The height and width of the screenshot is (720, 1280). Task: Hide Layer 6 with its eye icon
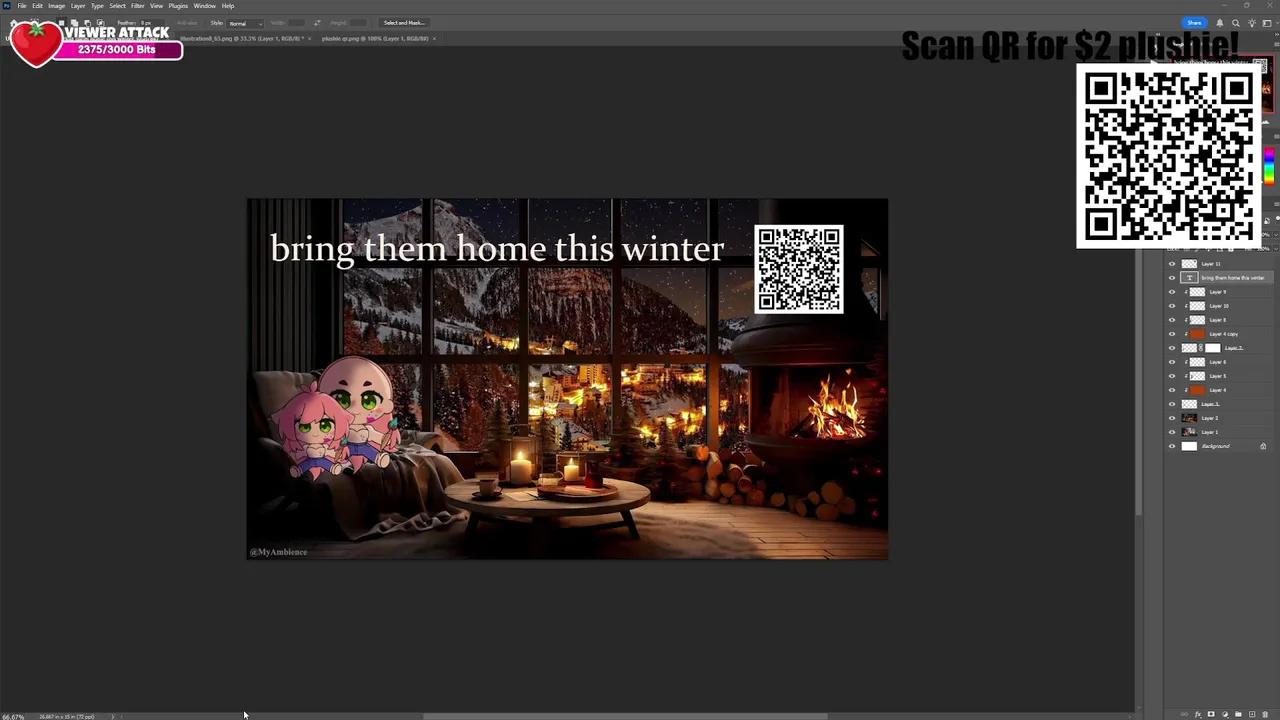pyautogui.click(x=1172, y=362)
